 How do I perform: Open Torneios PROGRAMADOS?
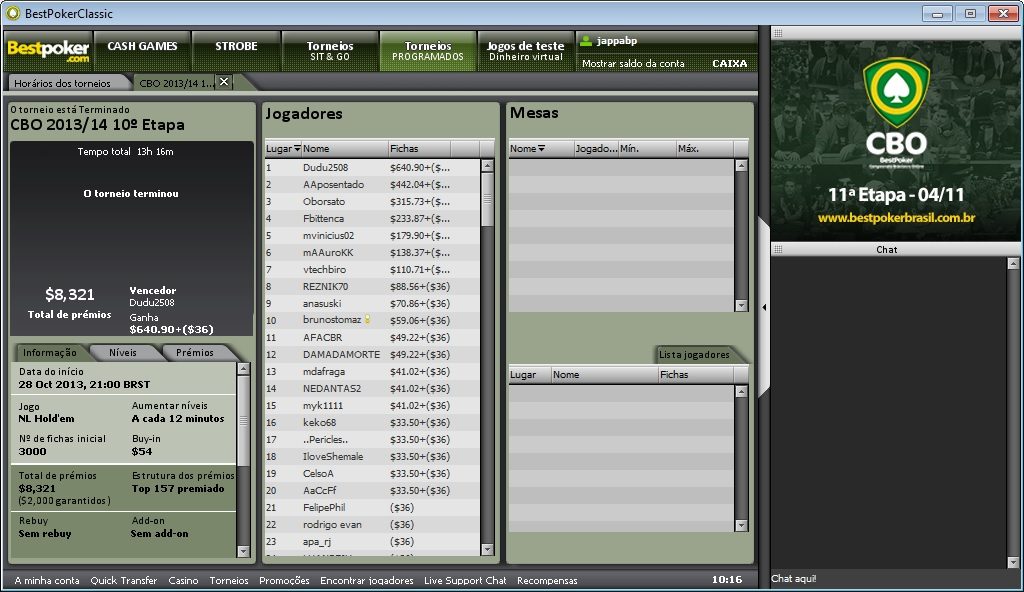428,51
